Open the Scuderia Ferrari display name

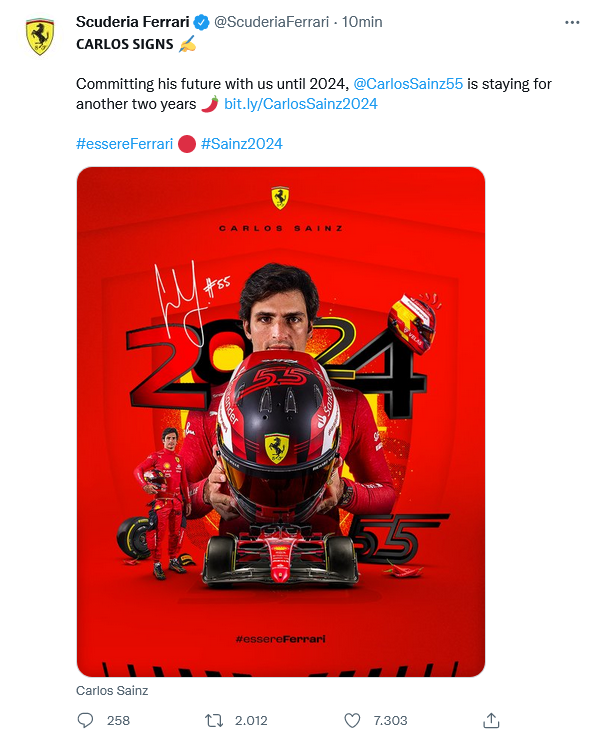(x=132, y=22)
